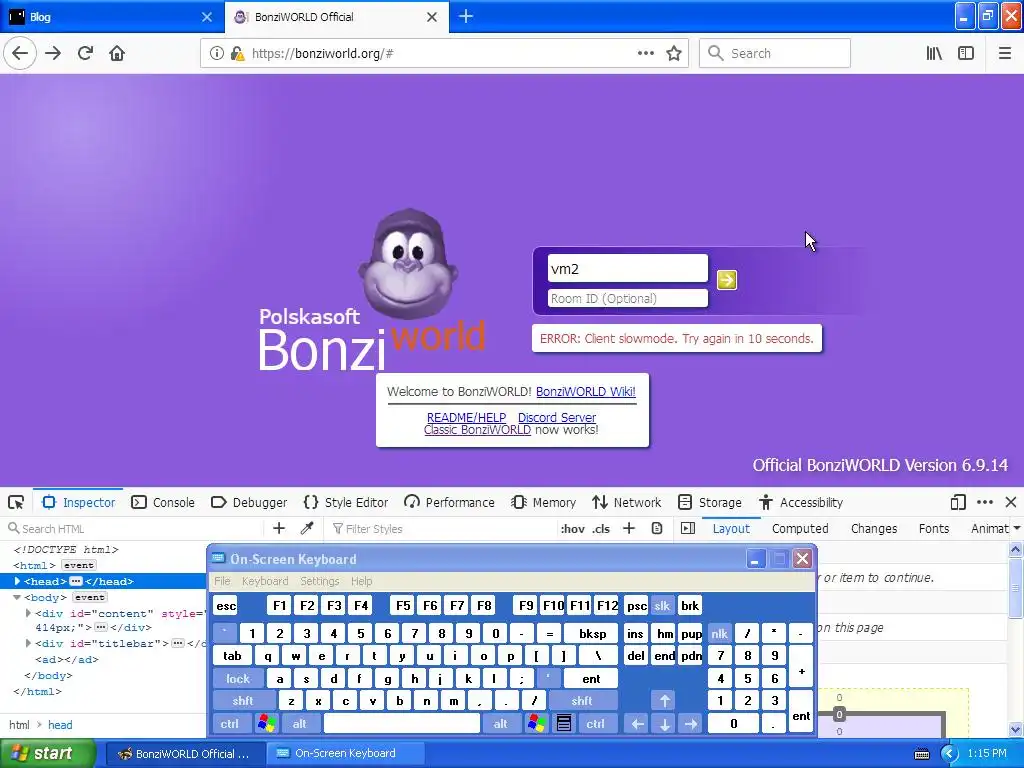Open the Classic BonziWORLD link
This screenshot has height=768, width=1024.
coord(477,430)
